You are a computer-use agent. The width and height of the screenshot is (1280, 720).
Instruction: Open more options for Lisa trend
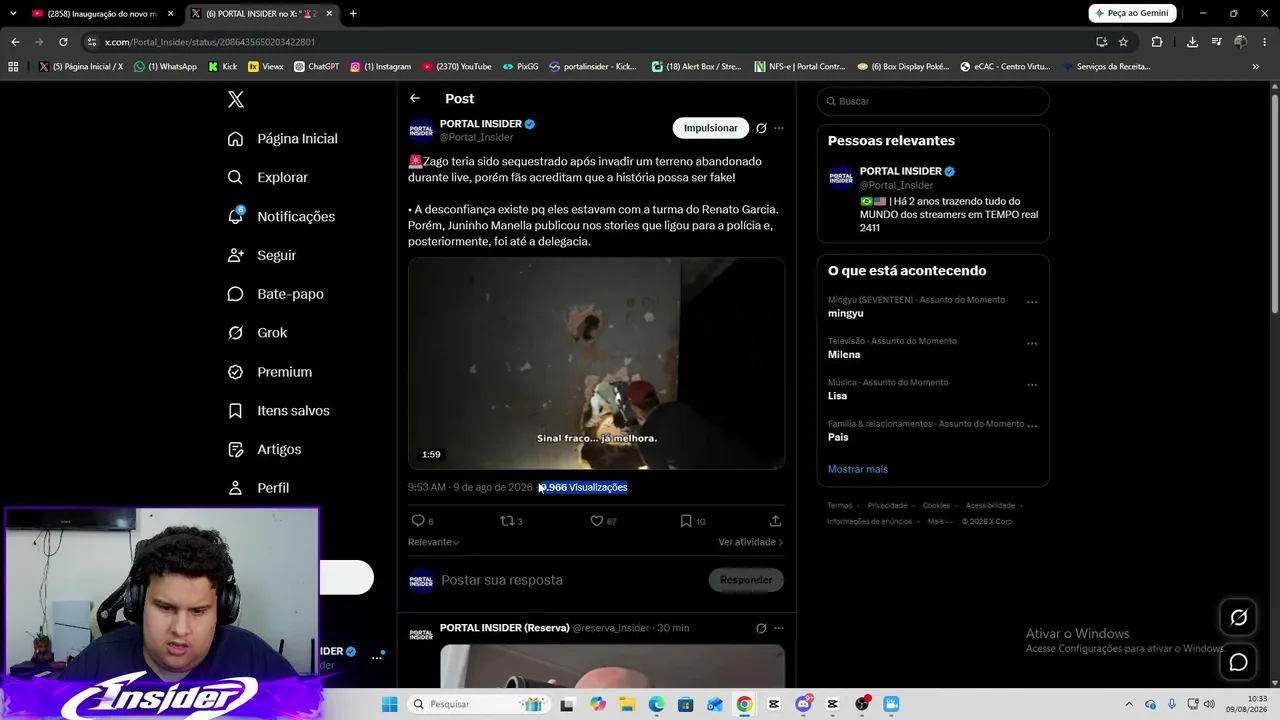click(1032, 384)
